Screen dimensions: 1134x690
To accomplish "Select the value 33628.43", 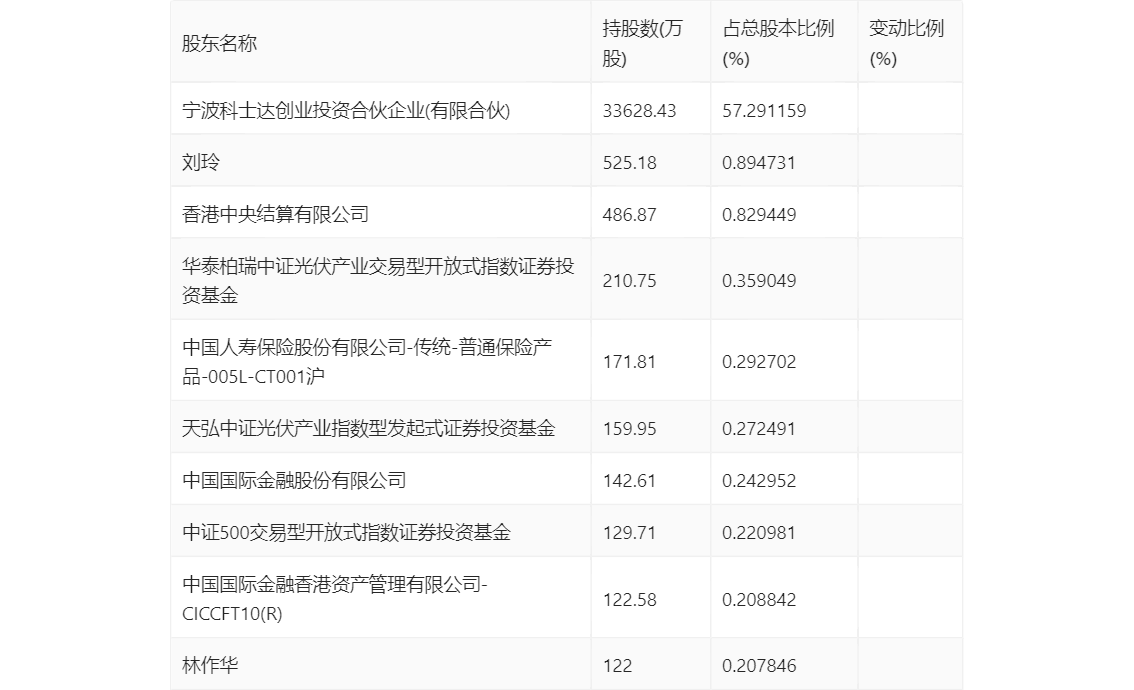I will pos(639,111).
